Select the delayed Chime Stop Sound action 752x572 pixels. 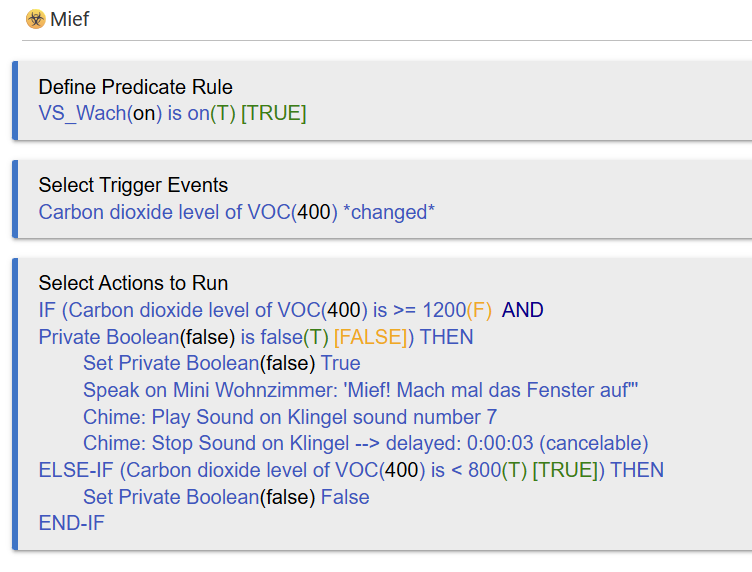click(x=365, y=443)
